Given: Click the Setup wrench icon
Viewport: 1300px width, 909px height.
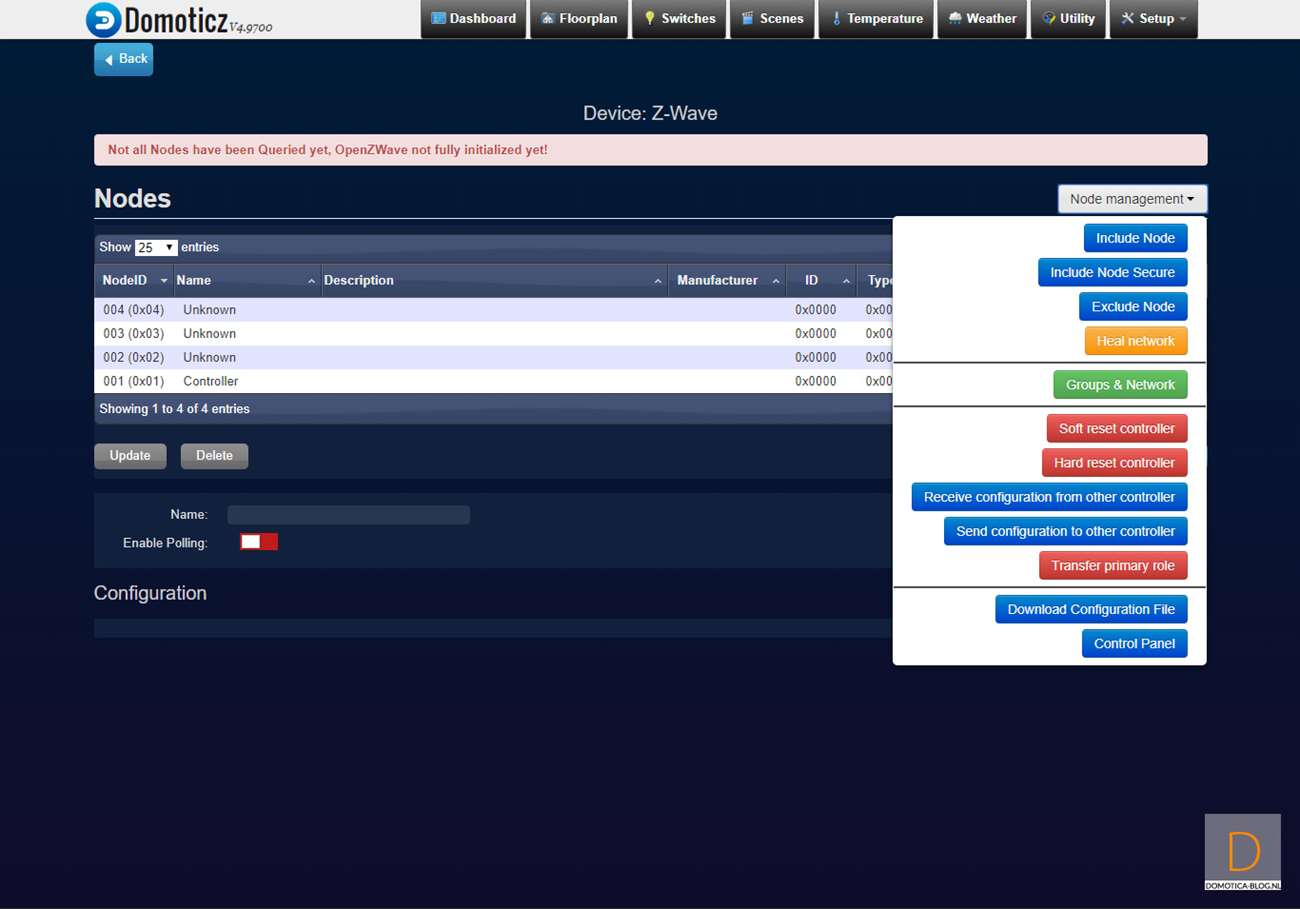Looking at the screenshot, I should 1128,18.
